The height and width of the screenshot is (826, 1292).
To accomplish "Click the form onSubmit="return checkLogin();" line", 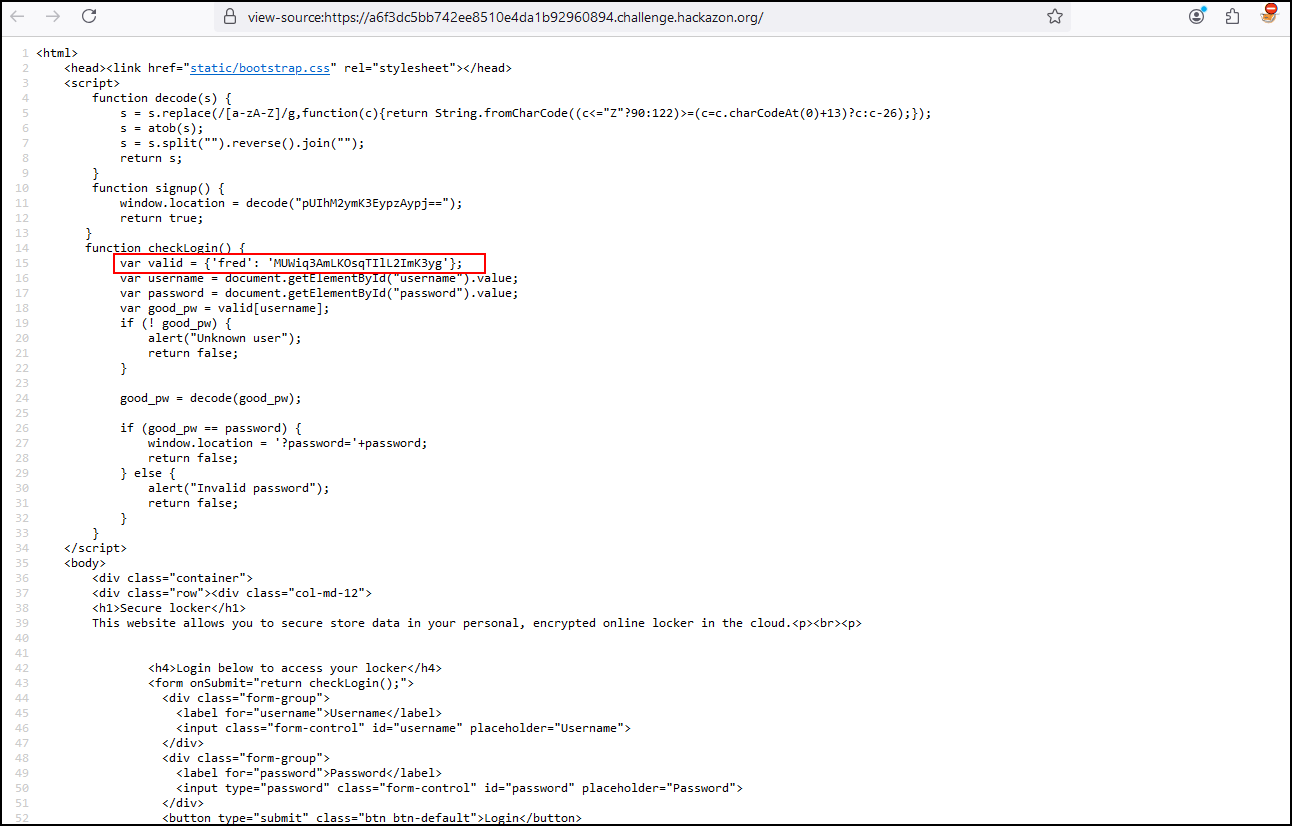I will tap(281, 683).
